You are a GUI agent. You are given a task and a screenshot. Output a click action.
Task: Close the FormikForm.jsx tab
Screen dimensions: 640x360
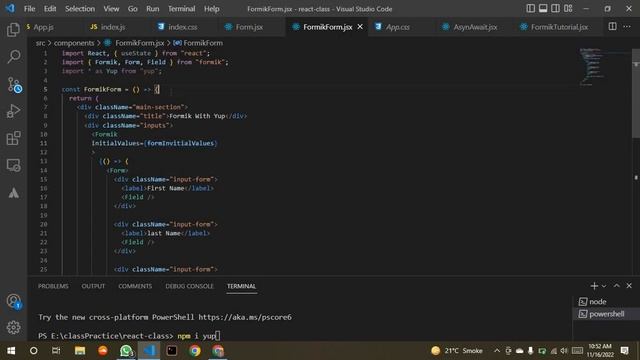coord(360,27)
